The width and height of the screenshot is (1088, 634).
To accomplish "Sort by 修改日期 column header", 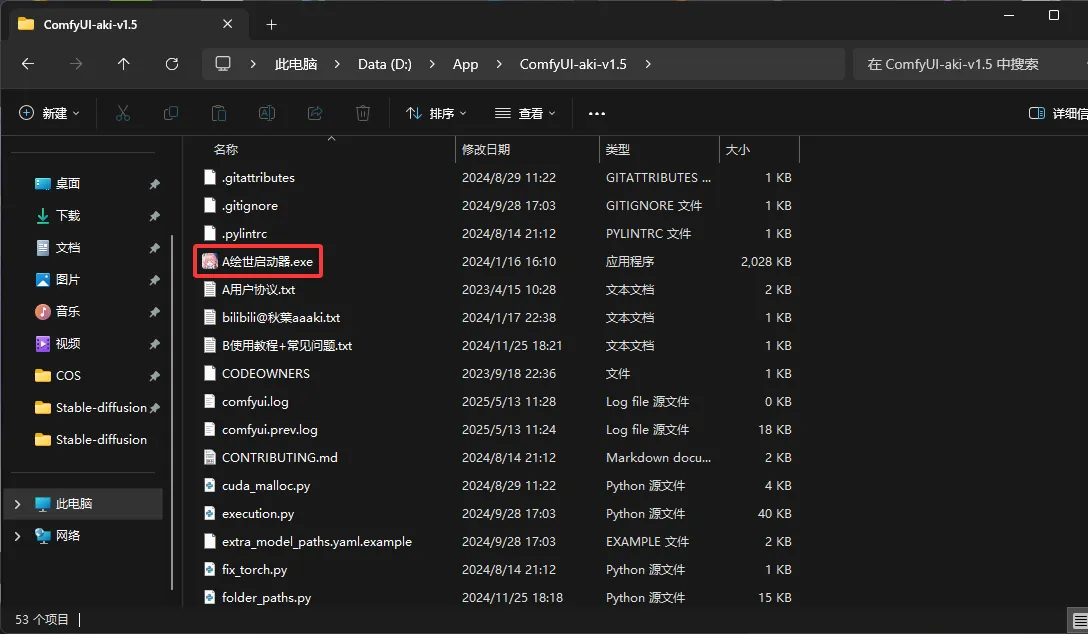I will coord(486,150).
